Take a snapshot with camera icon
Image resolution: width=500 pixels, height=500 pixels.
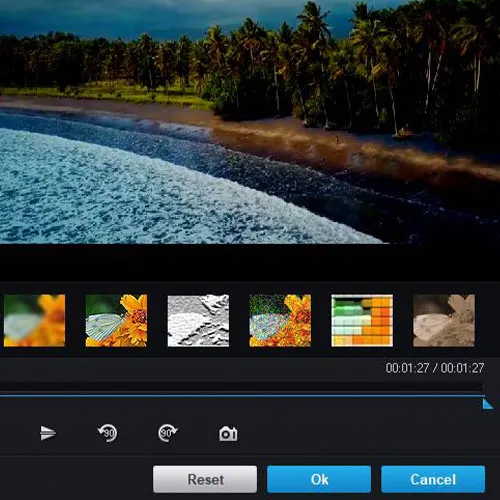pyautogui.click(x=228, y=434)
